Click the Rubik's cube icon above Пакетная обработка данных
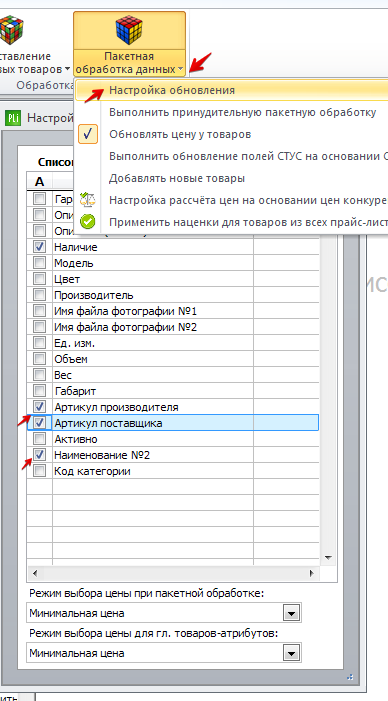Image resolution: width=388 pixels, height=701 pixels. [x=129, y=30]
